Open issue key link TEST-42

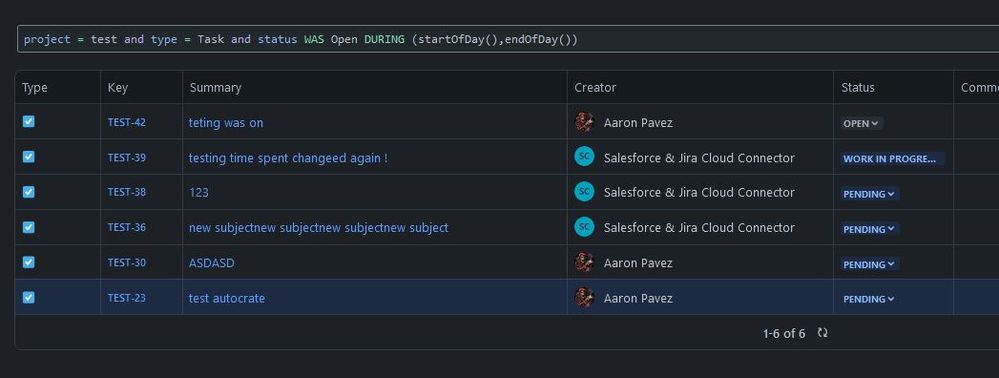coord(126,122)
